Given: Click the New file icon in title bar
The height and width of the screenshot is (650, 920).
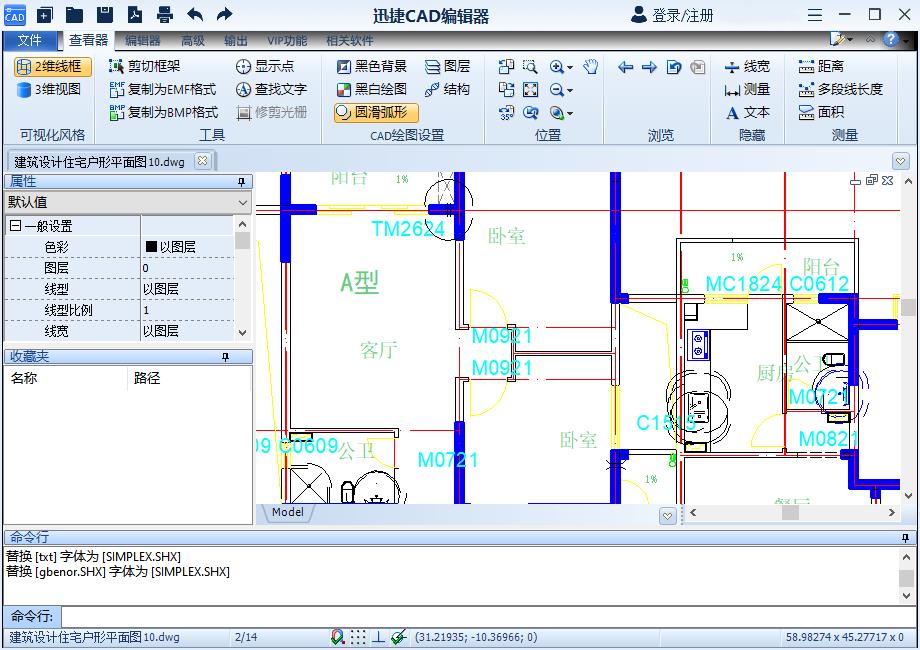Looking at the screenshot, I should [45, 15].
